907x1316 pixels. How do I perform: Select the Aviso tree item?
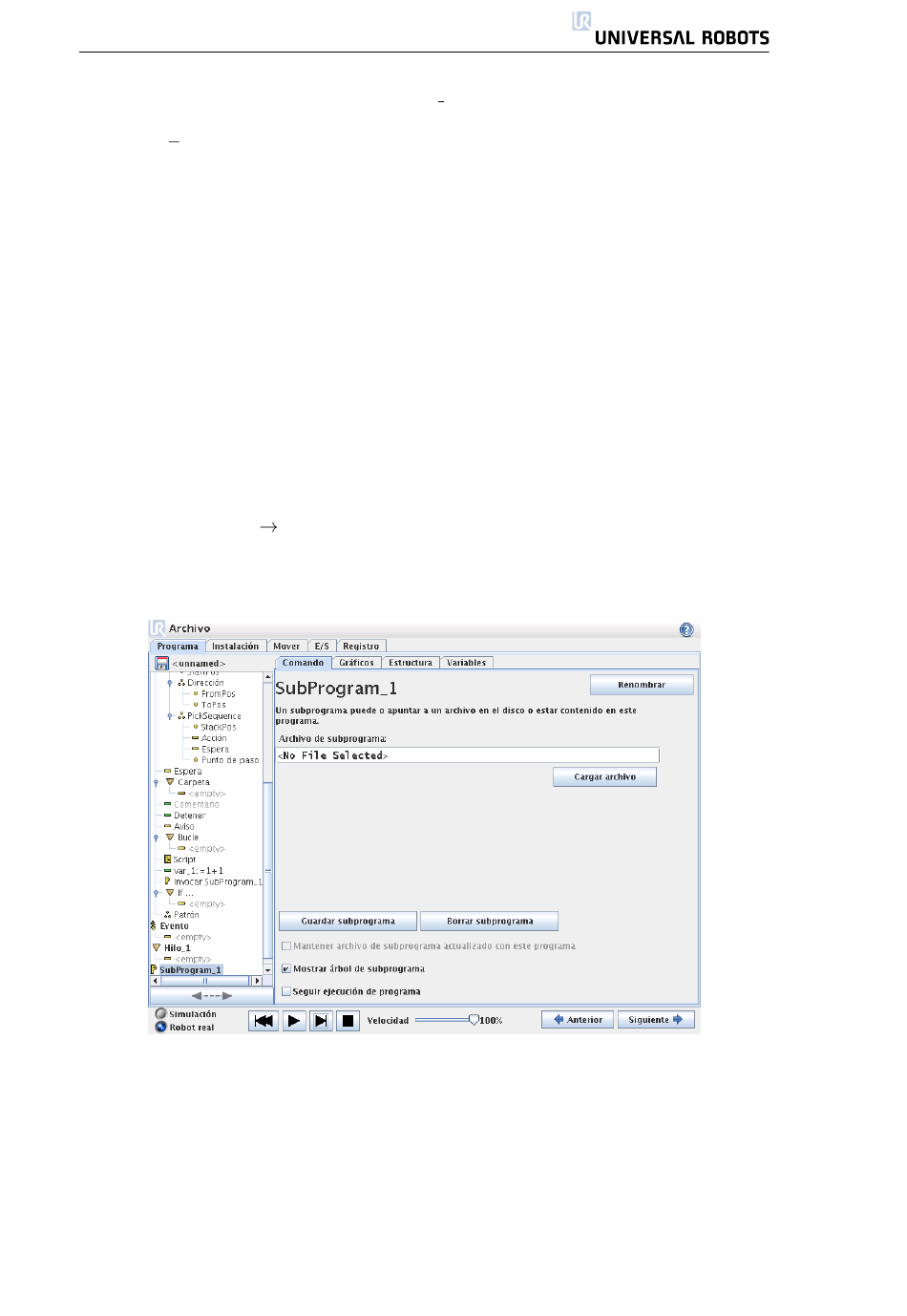[183, 826]
